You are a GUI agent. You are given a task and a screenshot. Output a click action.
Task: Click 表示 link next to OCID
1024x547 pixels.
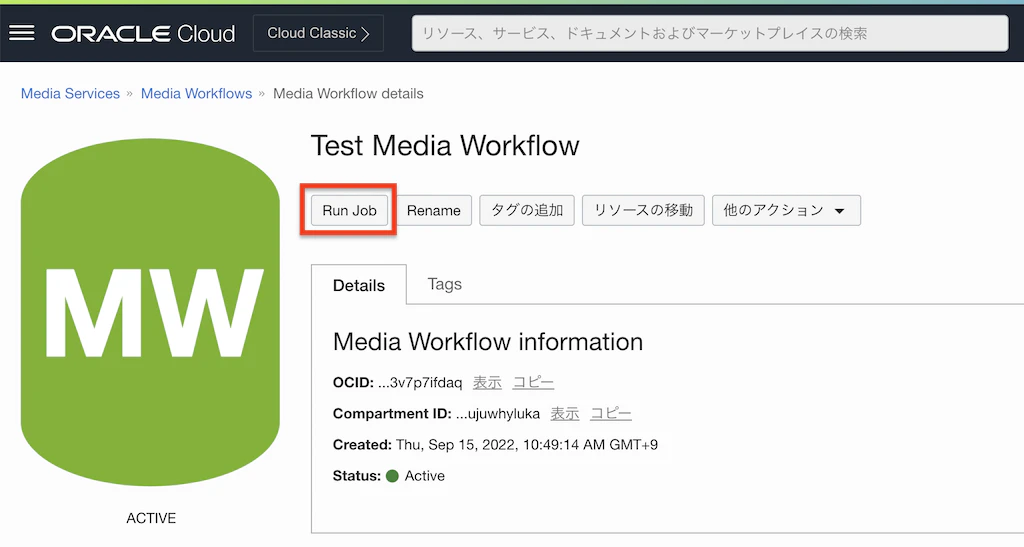pyautogui.click(x=487, y=383)
